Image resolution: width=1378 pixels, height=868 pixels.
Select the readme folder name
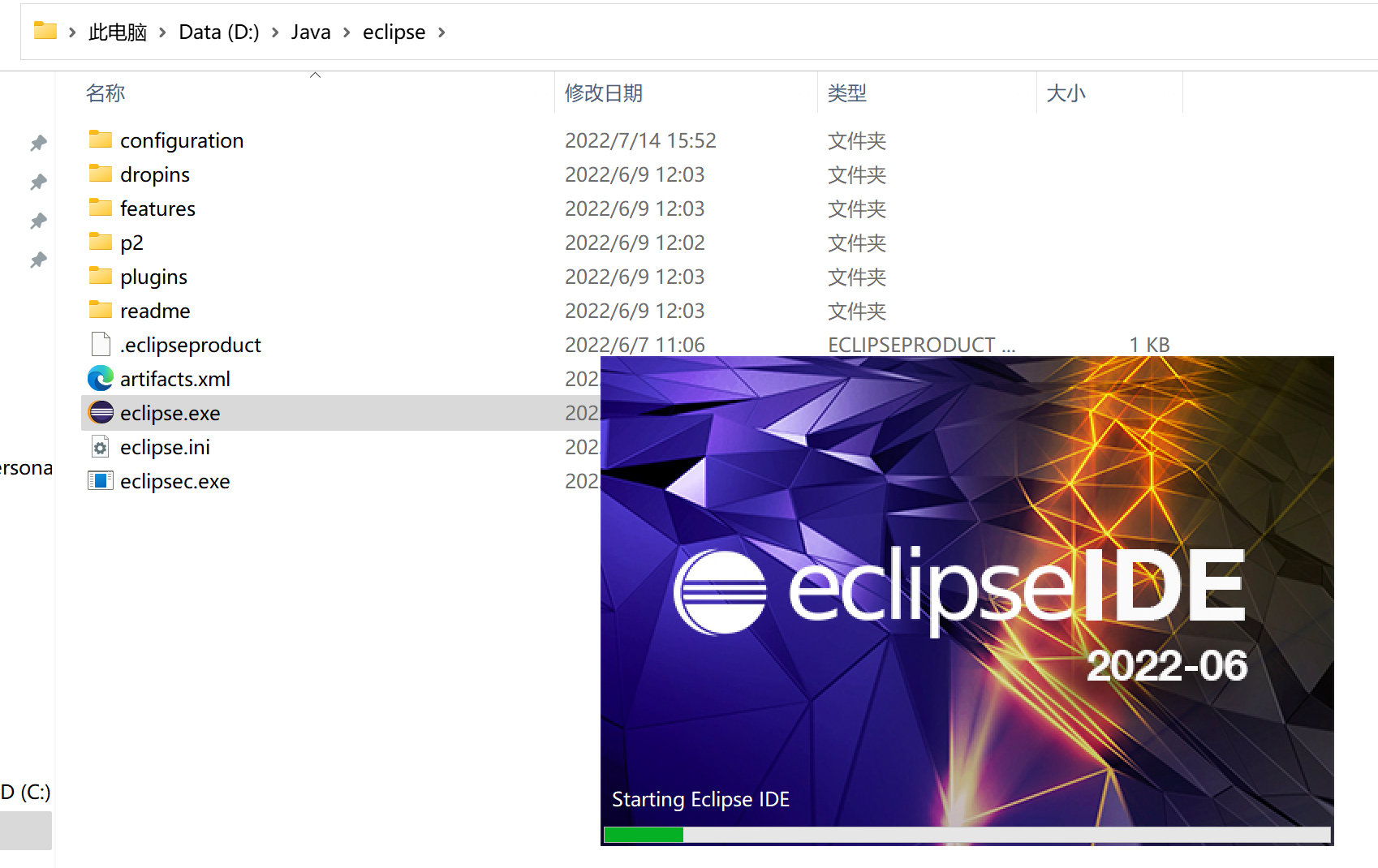155,311
